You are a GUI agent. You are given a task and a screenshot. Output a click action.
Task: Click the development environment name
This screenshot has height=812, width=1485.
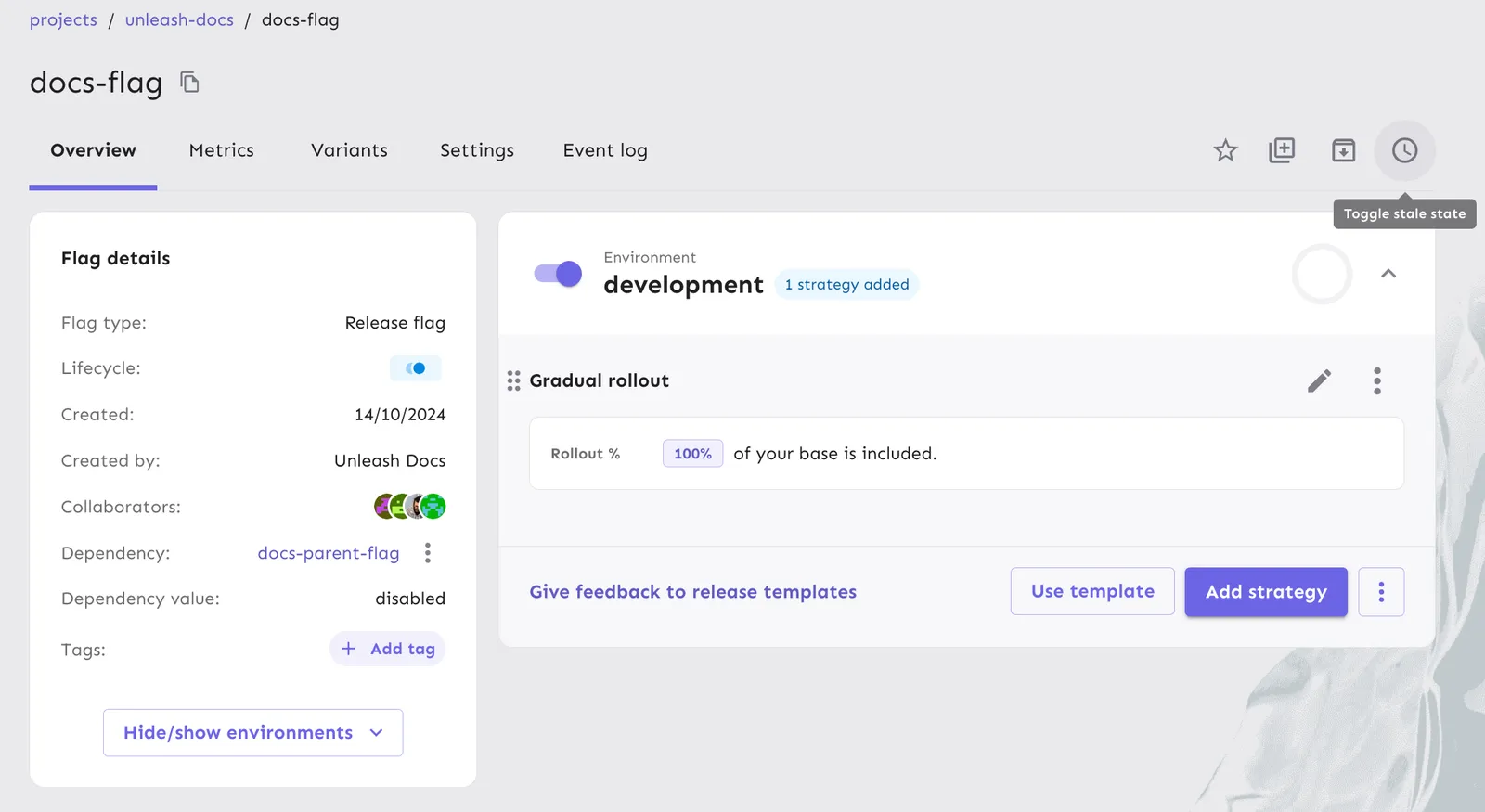click(684, 285)
